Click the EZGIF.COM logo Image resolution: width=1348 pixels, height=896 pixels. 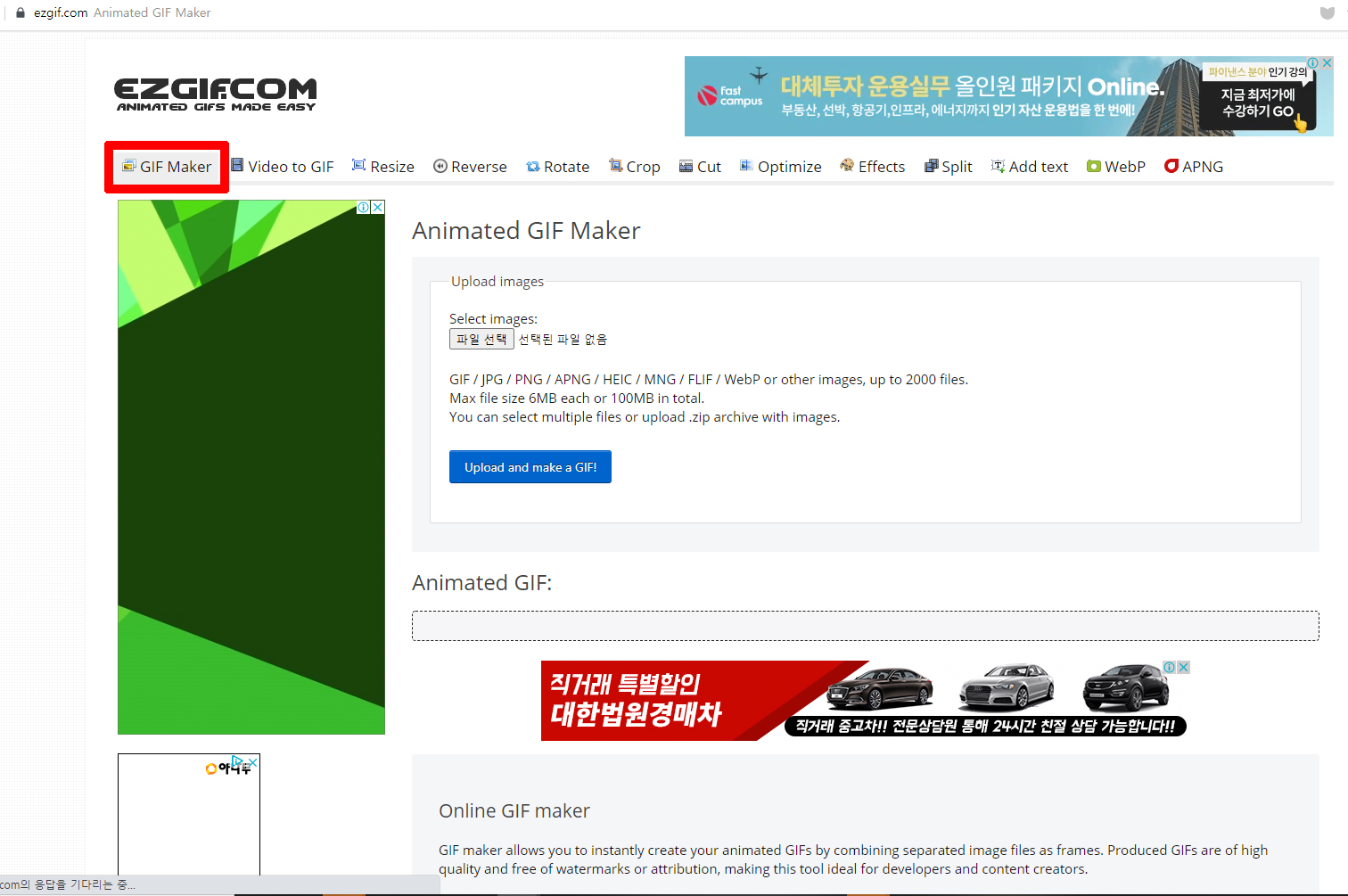pos(216,95)
